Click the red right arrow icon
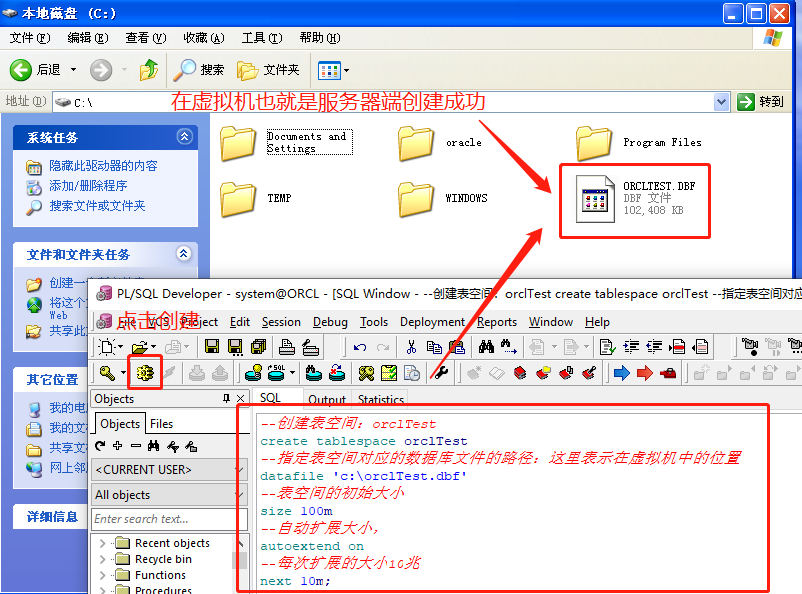The width and height of the screenshot is (802, 594). point(644,373)
